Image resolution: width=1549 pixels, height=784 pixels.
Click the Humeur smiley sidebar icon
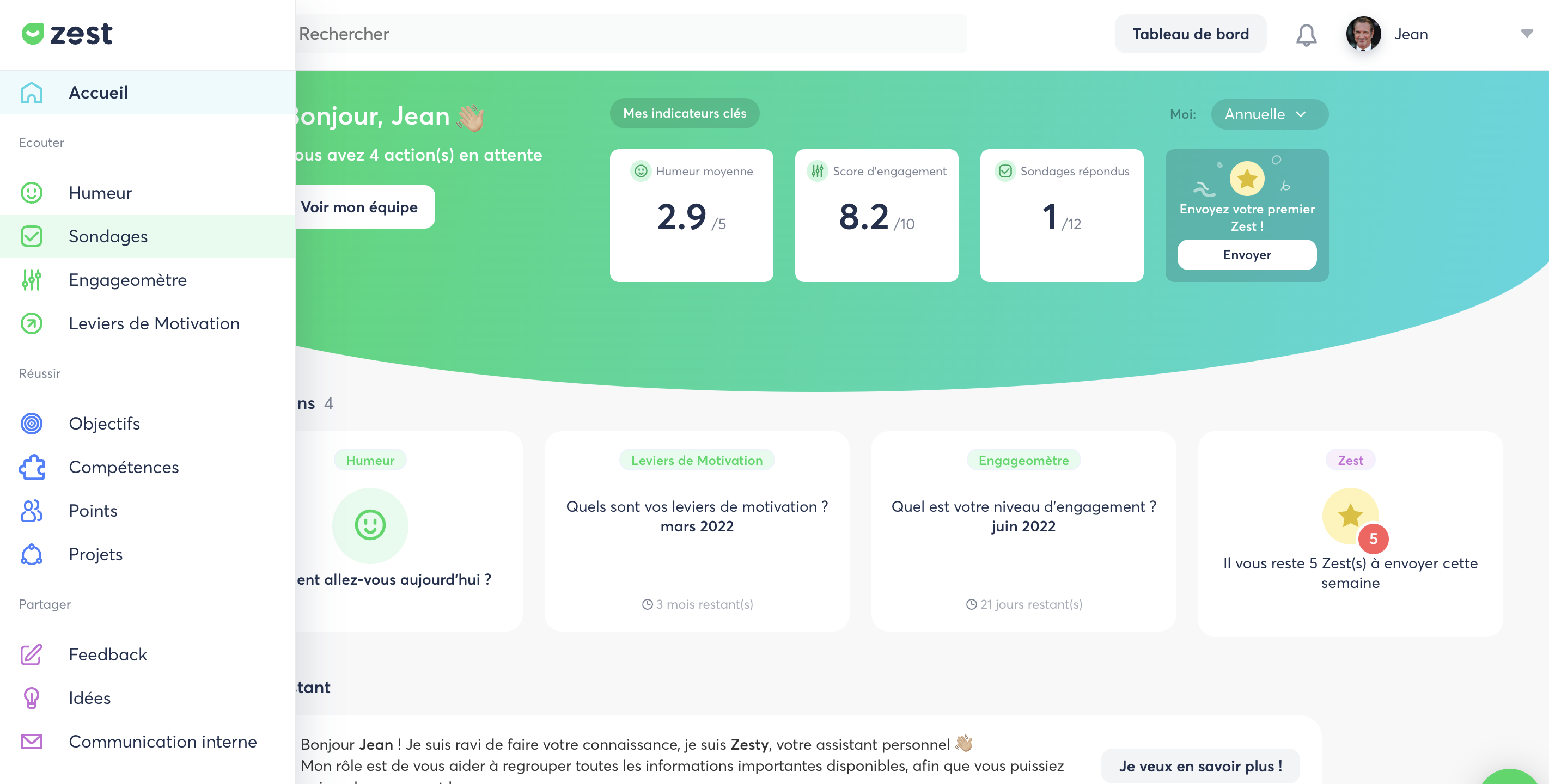[x=31, y=192]
